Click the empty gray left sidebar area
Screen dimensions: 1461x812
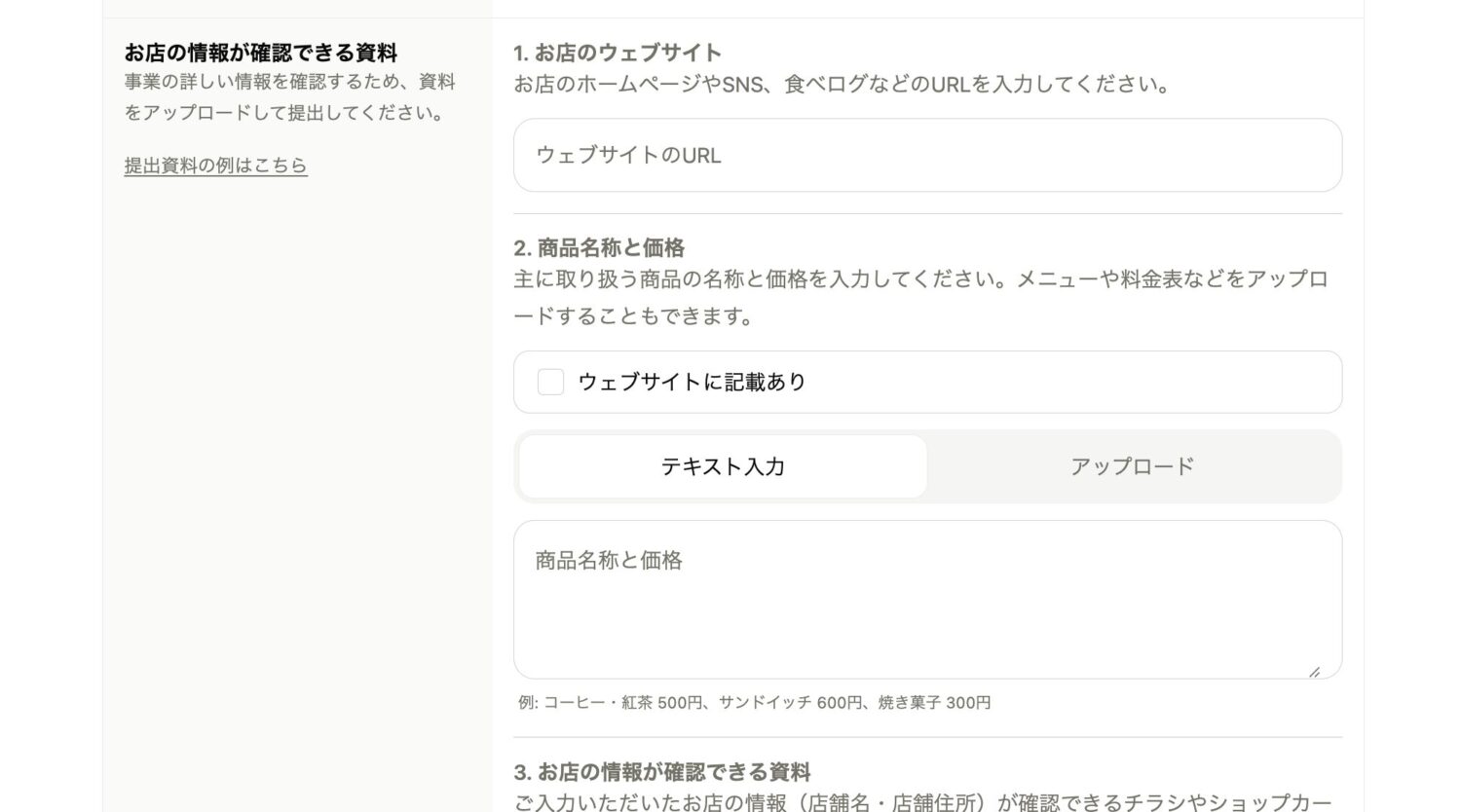(297, 487)
